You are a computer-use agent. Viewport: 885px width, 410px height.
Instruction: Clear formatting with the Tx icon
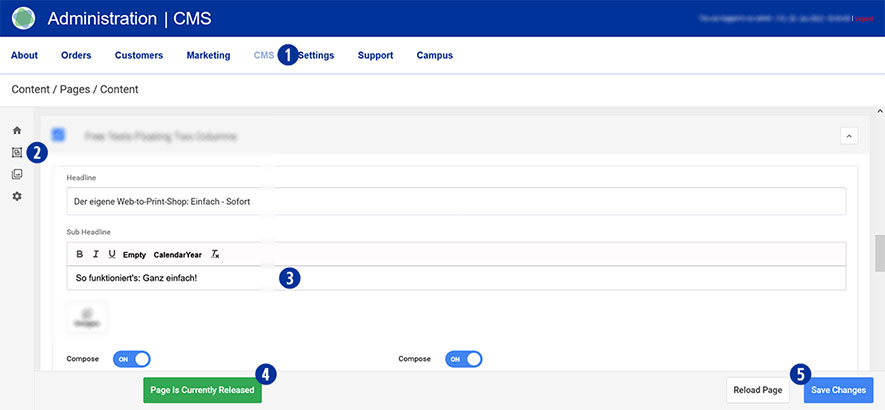click(215, 254)
